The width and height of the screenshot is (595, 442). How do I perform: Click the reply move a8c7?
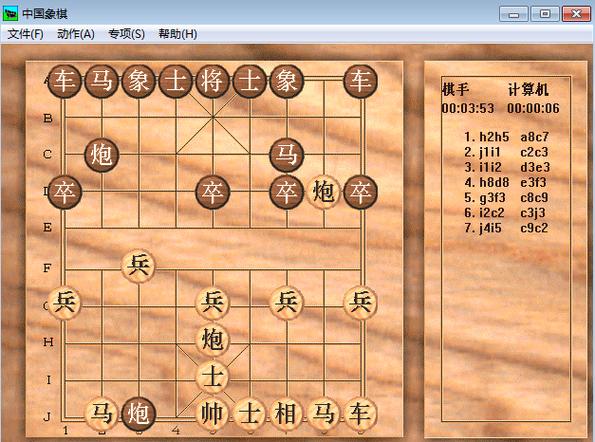(x=534, y=137)
